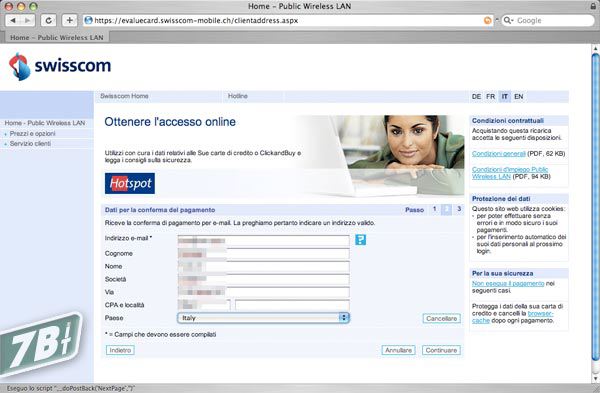Screen dimensions: 600x393
Task: Click into the Via field
Action: click(x=263, y=292)
